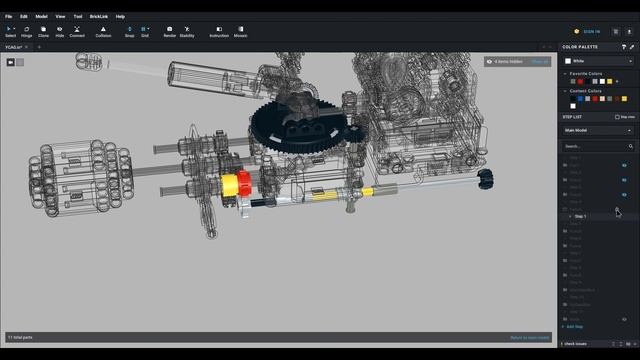Select the paint roller icon in Color Palette

[624, 47]
